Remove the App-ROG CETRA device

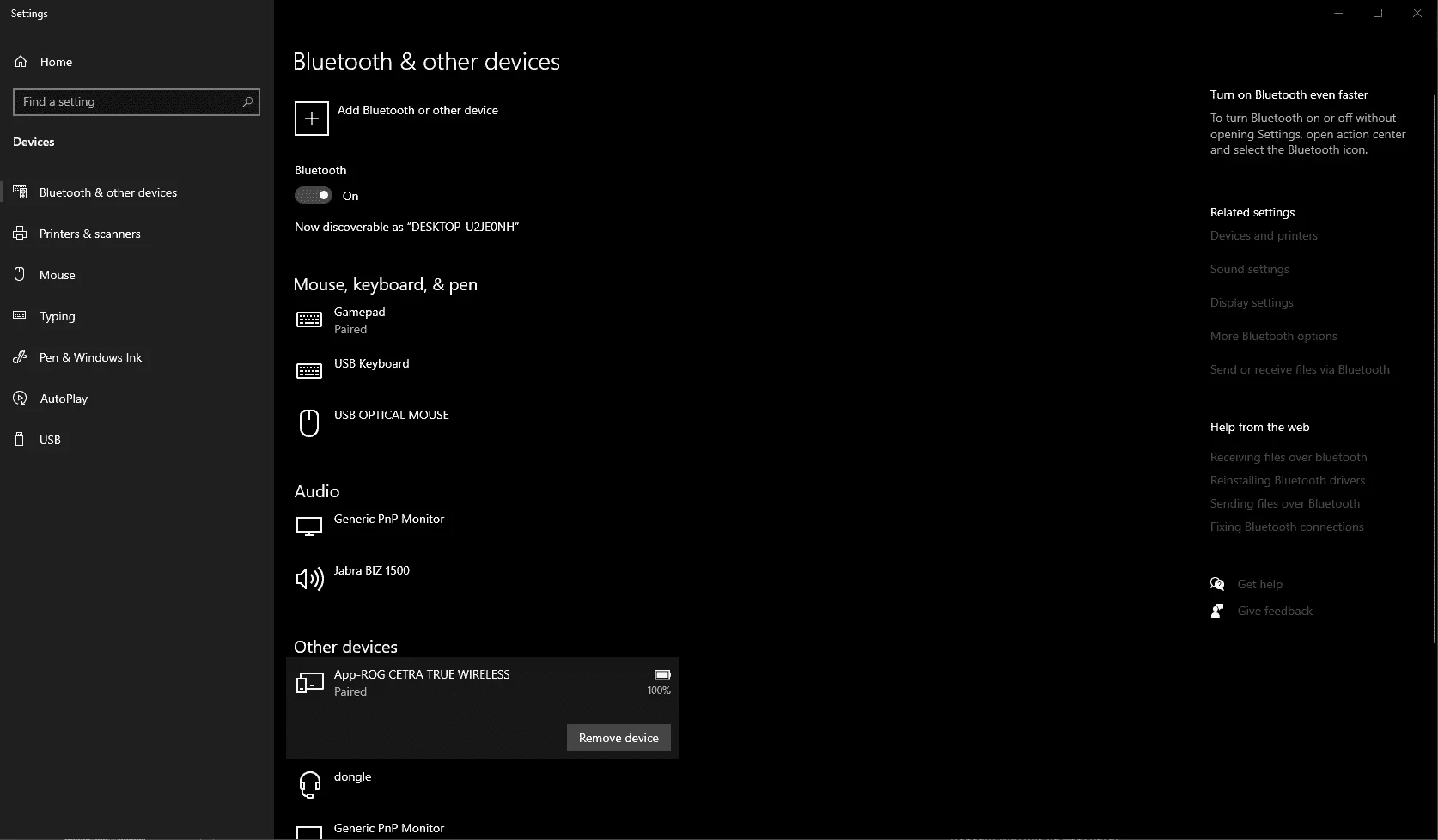tap(618, 738)
